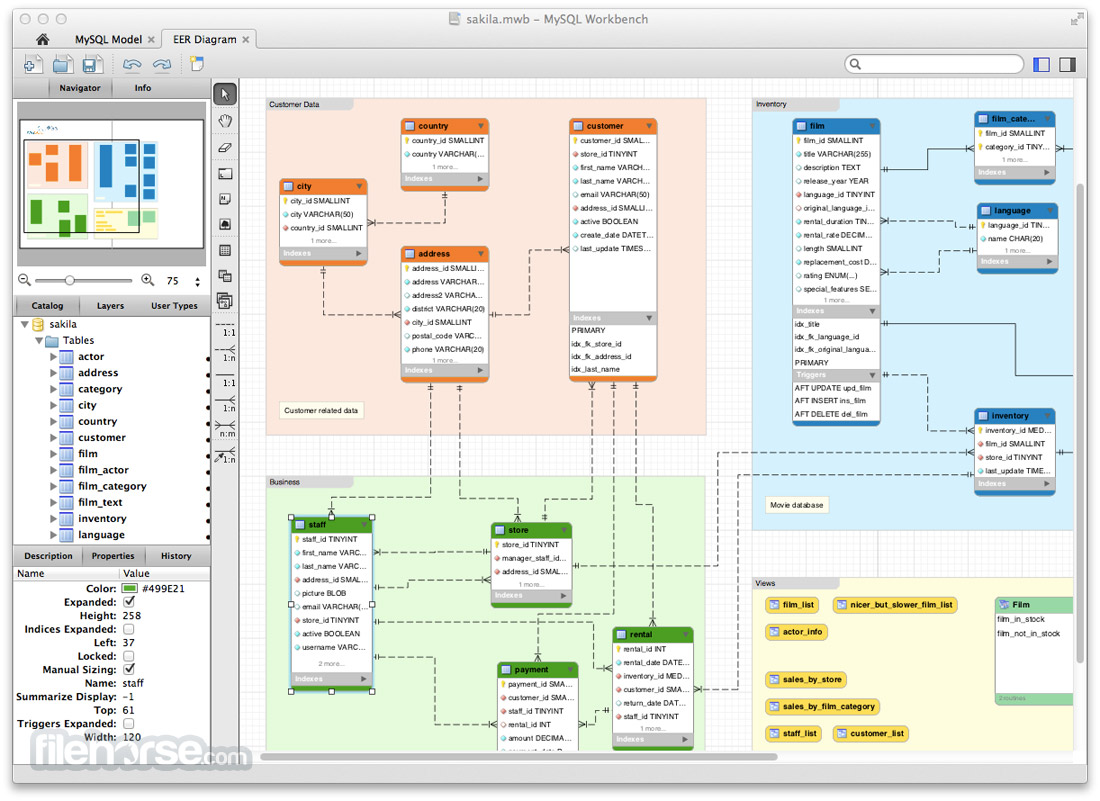
Task: Click the diagram navigator thumbnail
Action: click(111, 184)
